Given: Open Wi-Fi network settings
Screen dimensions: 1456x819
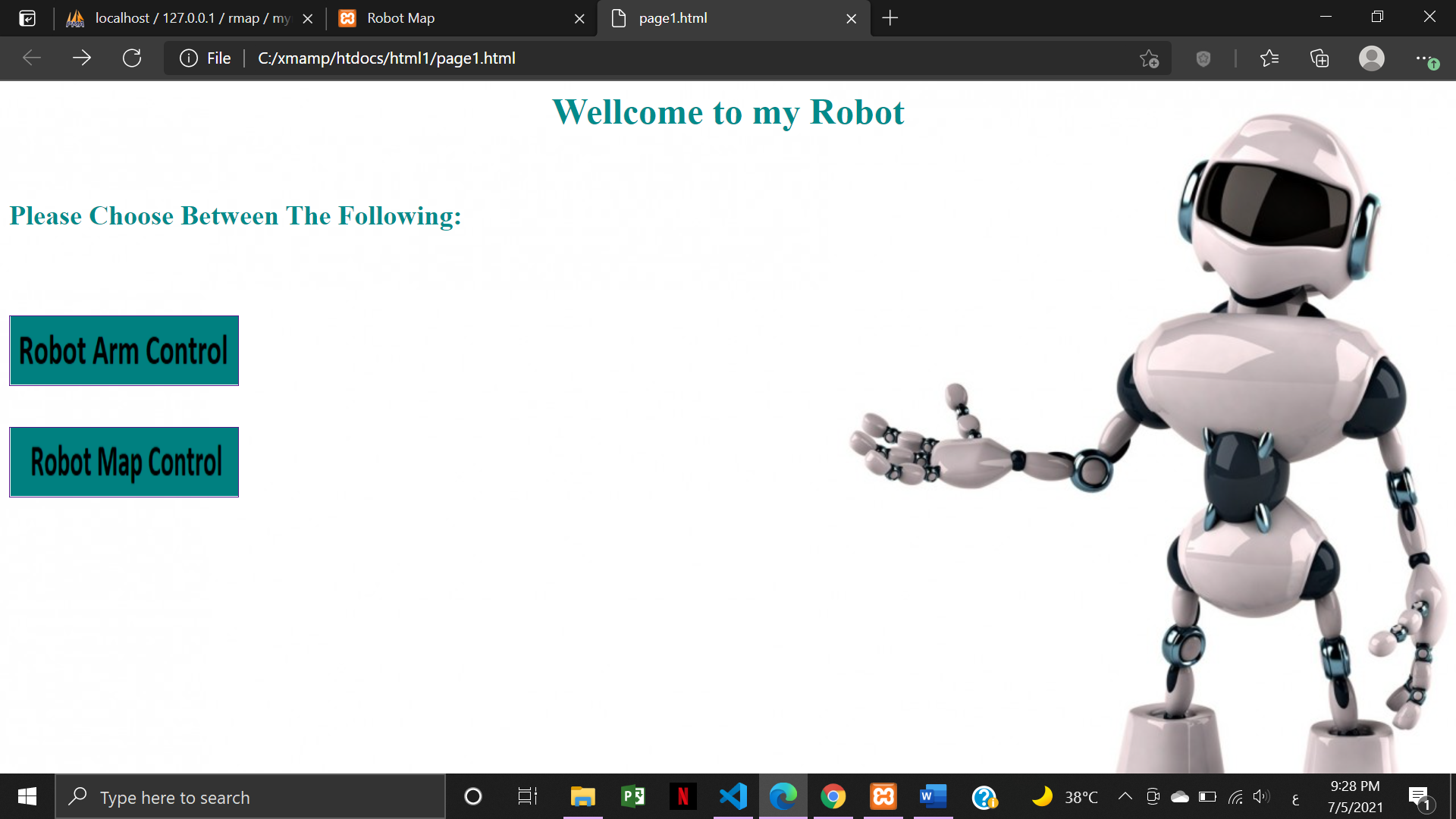Looking at the screenshot, I should click(x=1235, y=796).
